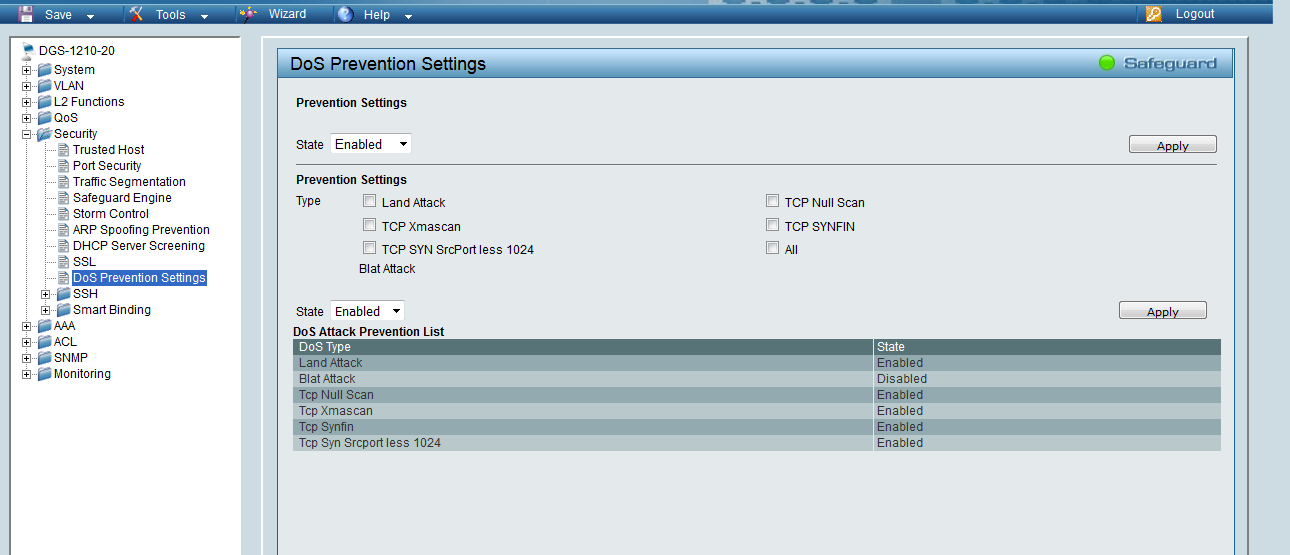Viewport: 1290px width, 555px height.
Task: Click the Traffic Segmentation page icon
Action: (x=63, y=182)
